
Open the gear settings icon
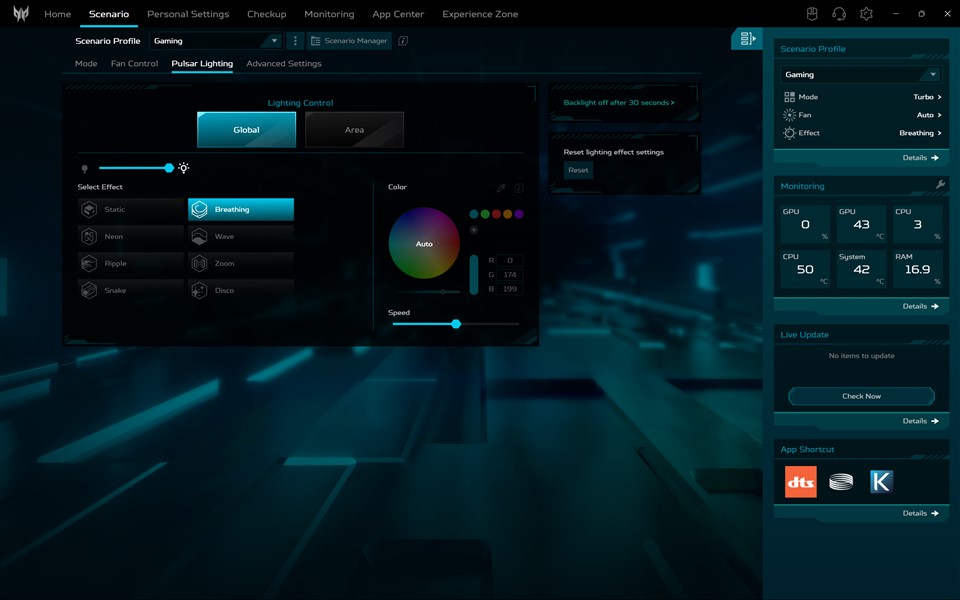pyautogui.click(x=866, y=14)
